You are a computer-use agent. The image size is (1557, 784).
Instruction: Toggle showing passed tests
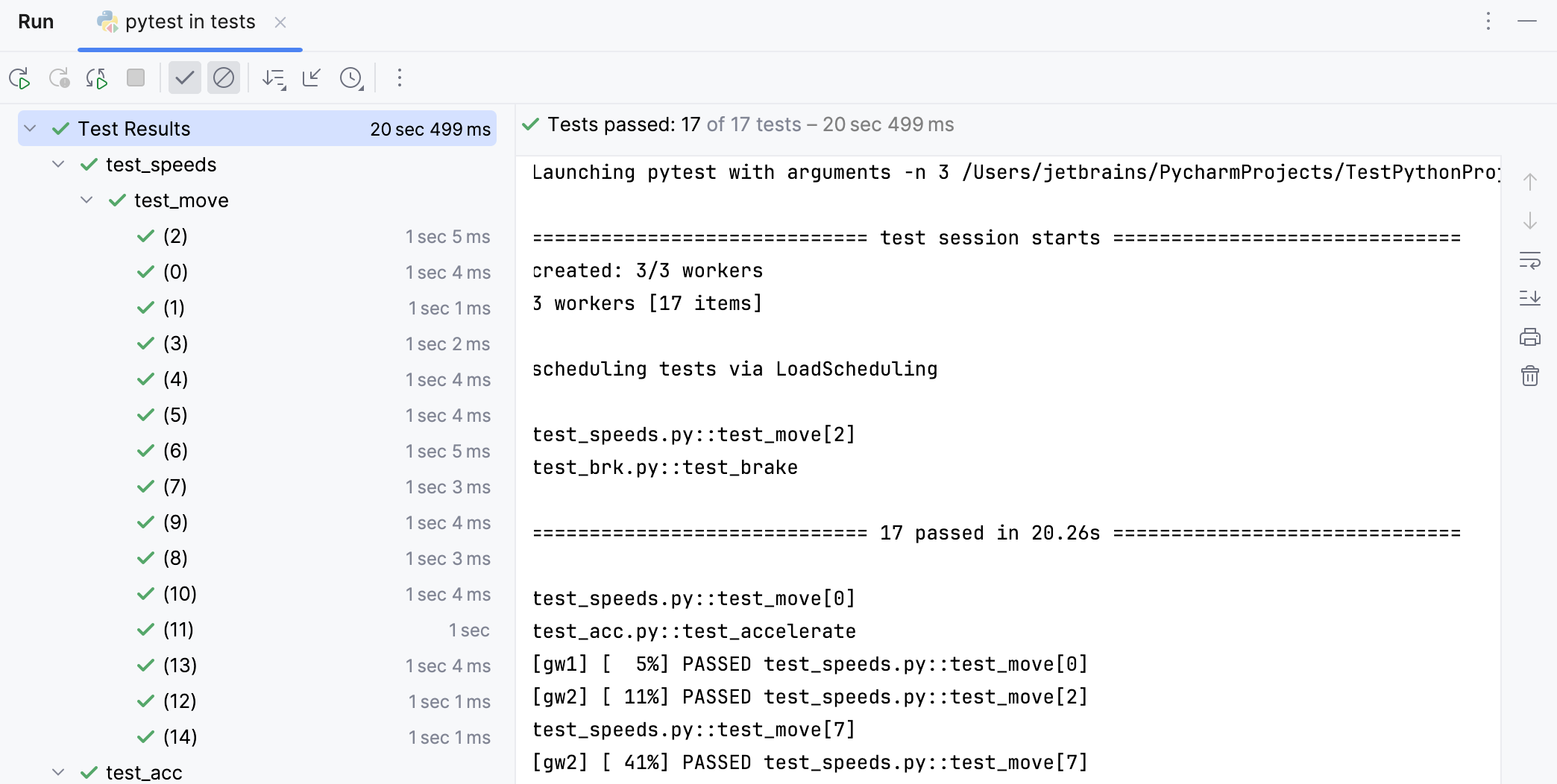click(x=184, y=78)
